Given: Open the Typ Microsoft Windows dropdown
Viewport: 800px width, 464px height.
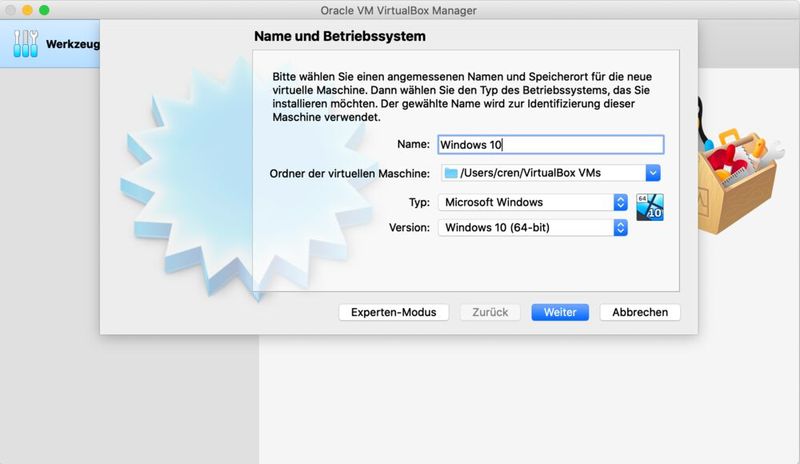Looking at the screenshot, I should (533, 202).
